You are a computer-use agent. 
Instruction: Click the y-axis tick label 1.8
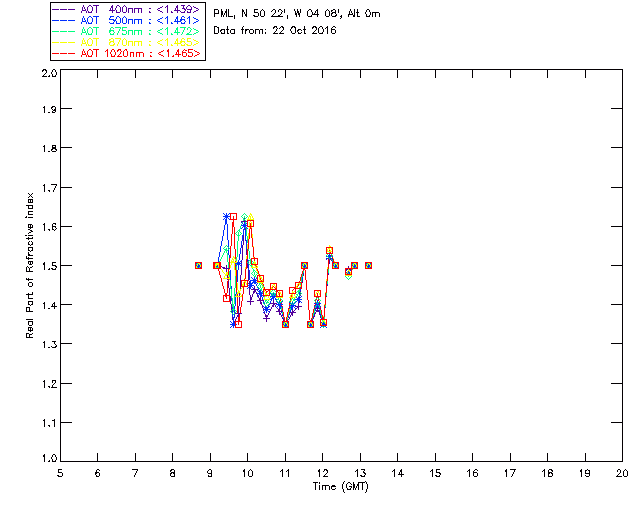(x=49, y=148)
